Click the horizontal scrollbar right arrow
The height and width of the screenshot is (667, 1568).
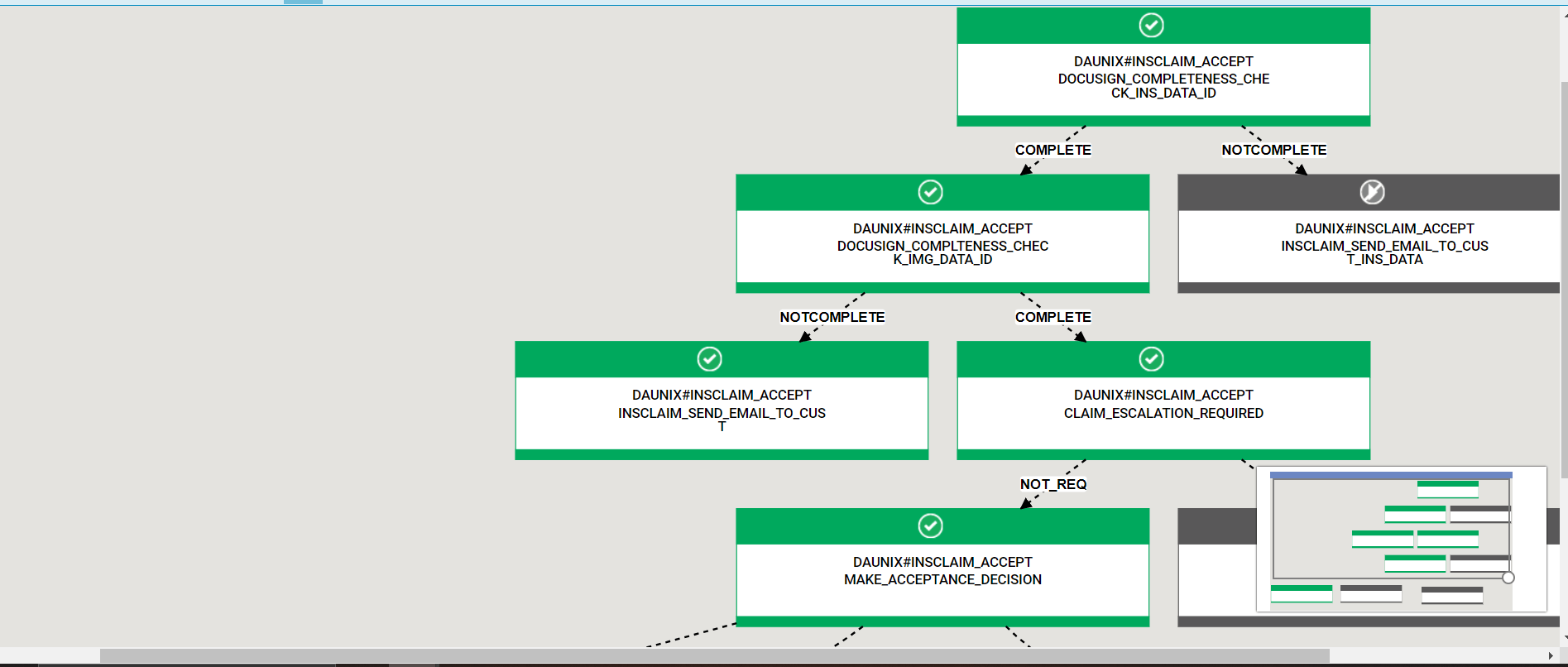point(1550,655)
